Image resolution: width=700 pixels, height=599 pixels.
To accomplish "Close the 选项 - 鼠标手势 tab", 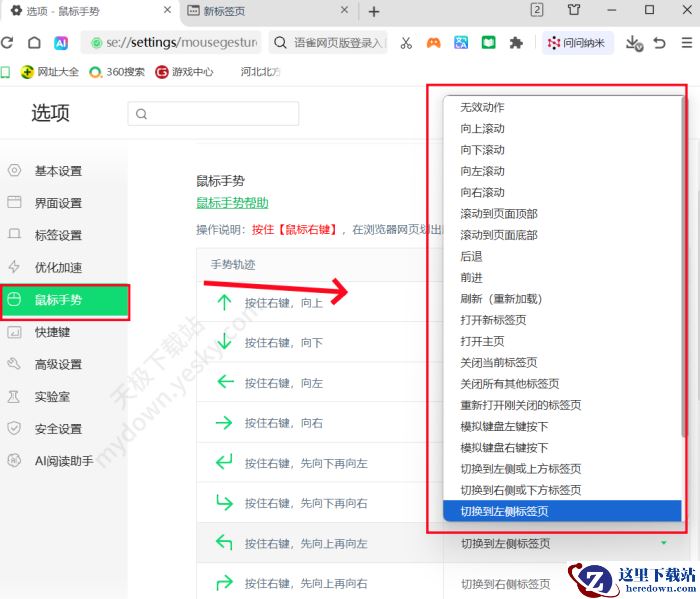I will [167, 10].
